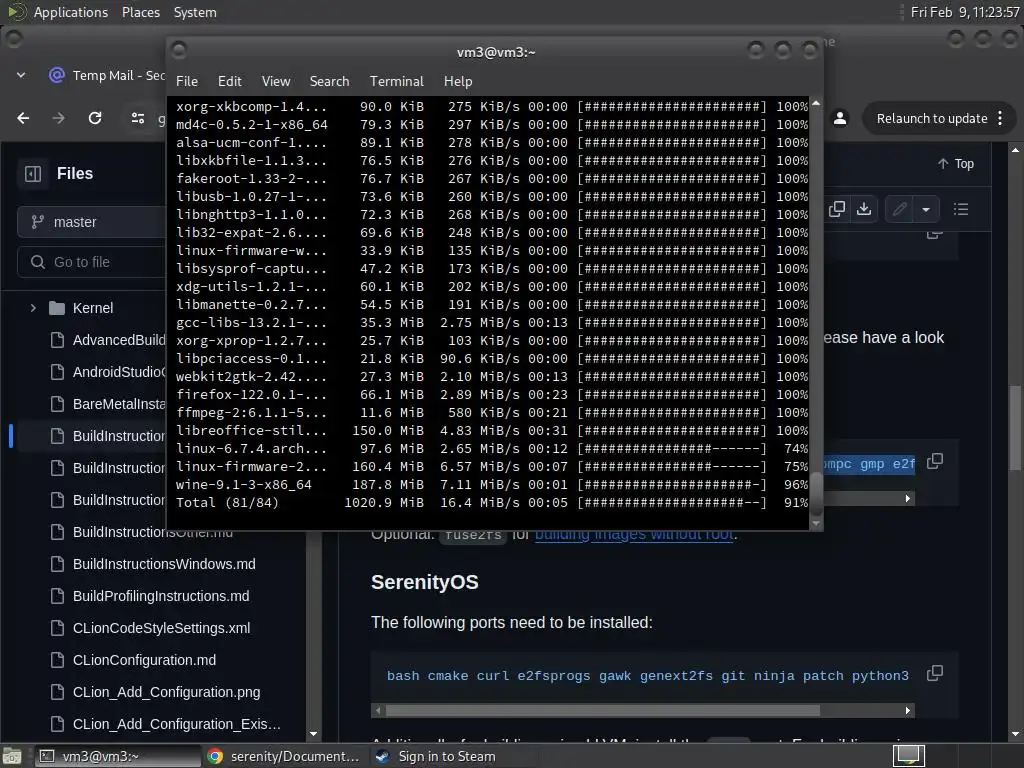Click the SerenityOS heading
Screen dimensions: 1024x768
[424, 582]
